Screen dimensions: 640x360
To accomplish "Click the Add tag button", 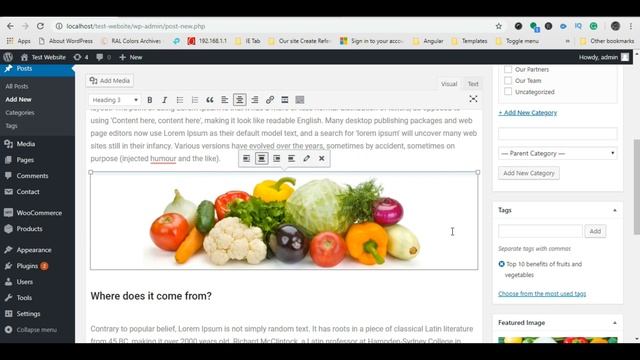I will 595,231.
